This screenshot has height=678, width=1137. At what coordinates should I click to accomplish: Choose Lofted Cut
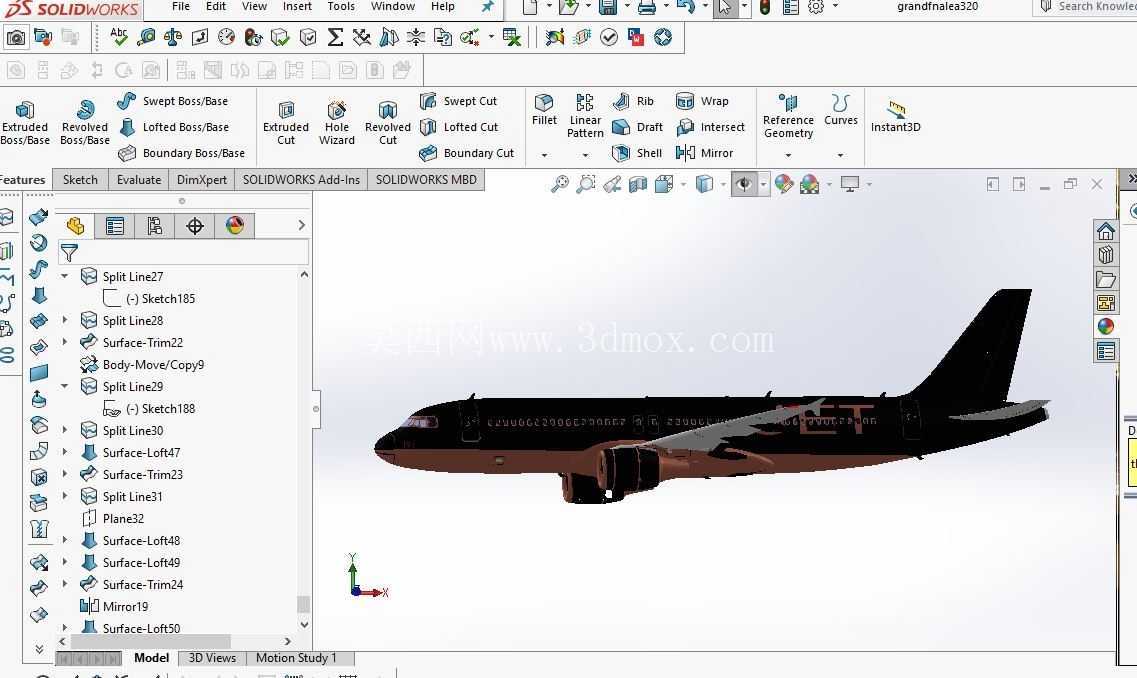pos(459,127)
